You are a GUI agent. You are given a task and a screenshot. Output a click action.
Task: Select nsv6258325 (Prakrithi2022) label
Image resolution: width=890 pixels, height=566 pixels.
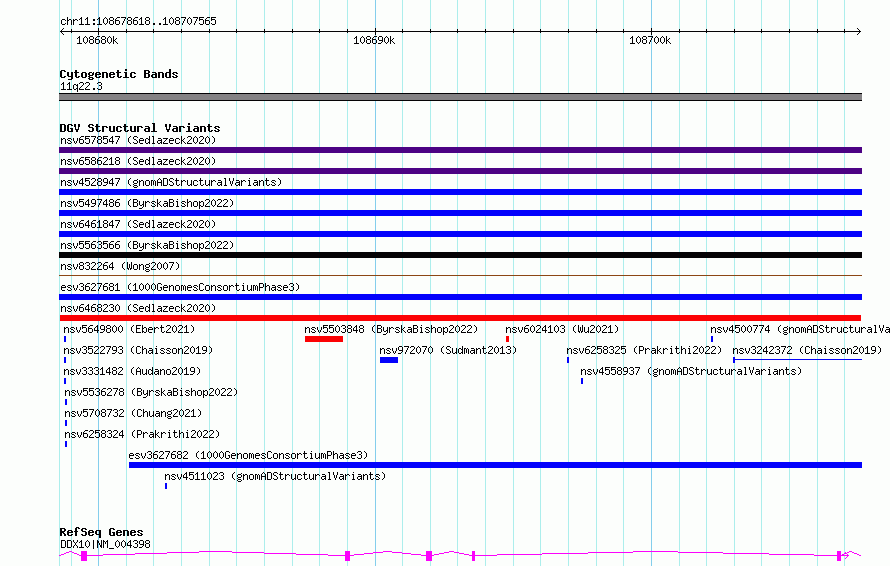pyautogui.click(x=644, y=350)
